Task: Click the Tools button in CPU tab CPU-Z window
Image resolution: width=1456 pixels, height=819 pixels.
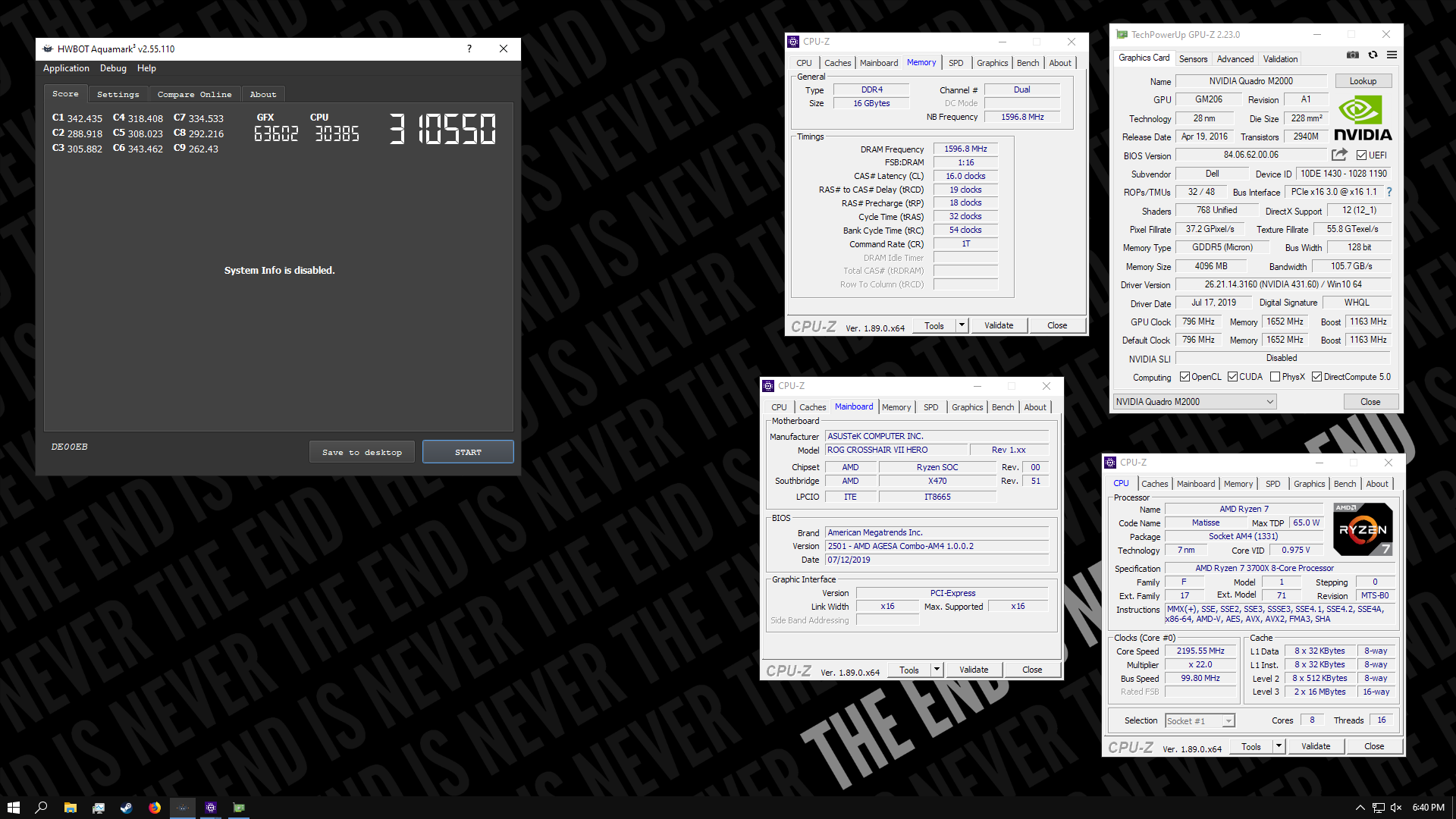Action: click(x=1251, y=746)
